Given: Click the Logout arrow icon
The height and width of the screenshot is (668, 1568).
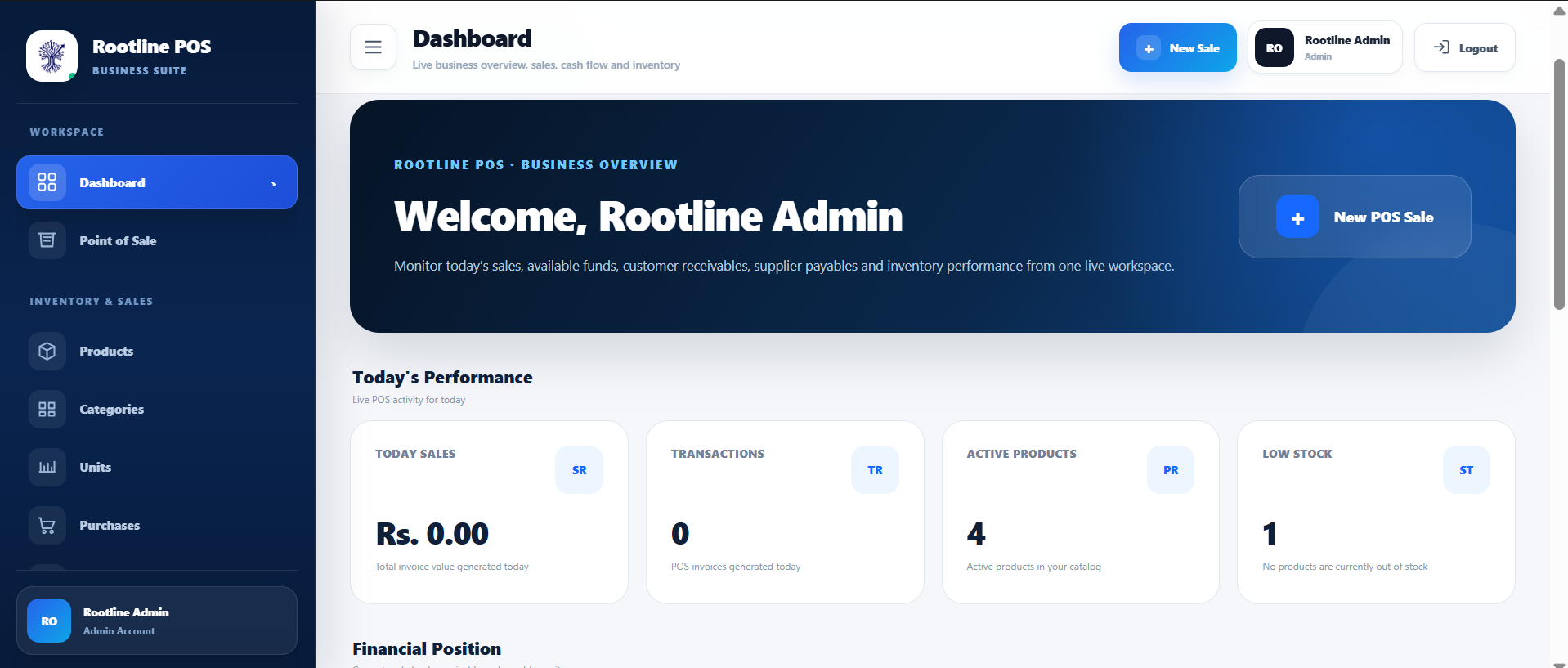Looking at the screenshot, I should [x=1441, y=47].
